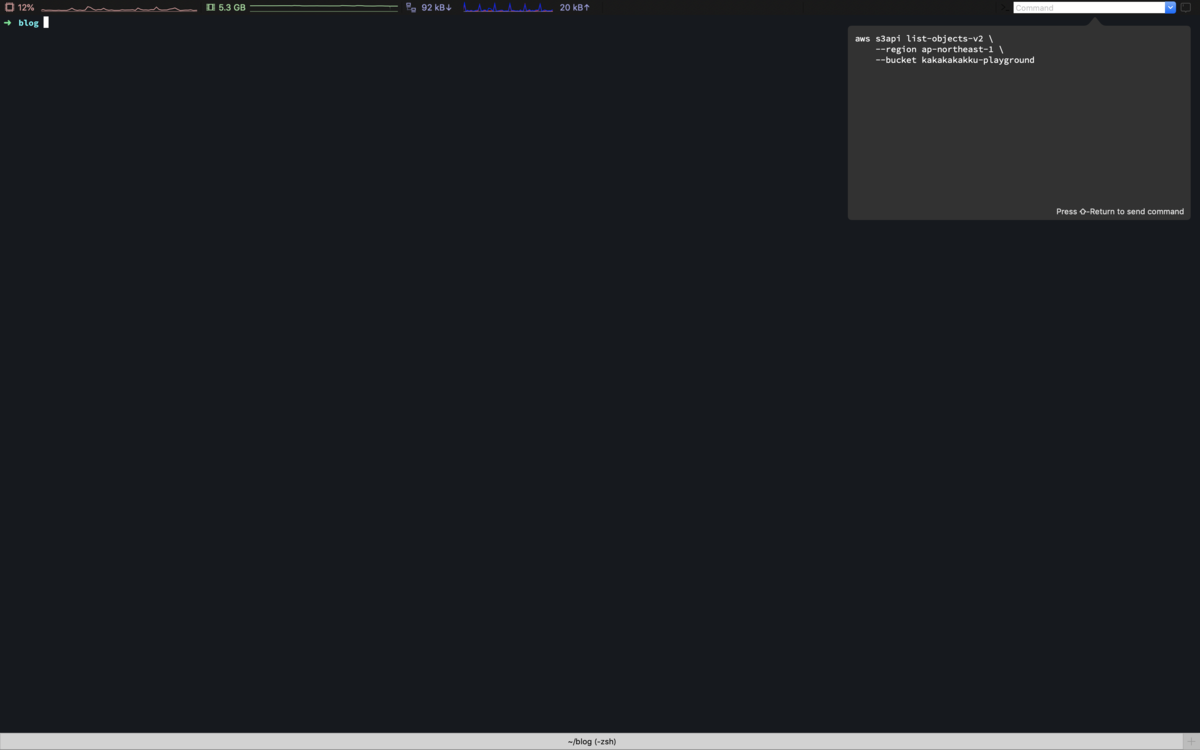Open the Command history dropdown arrow
The image size is (1200, 750).
[x=1170, y=7]
